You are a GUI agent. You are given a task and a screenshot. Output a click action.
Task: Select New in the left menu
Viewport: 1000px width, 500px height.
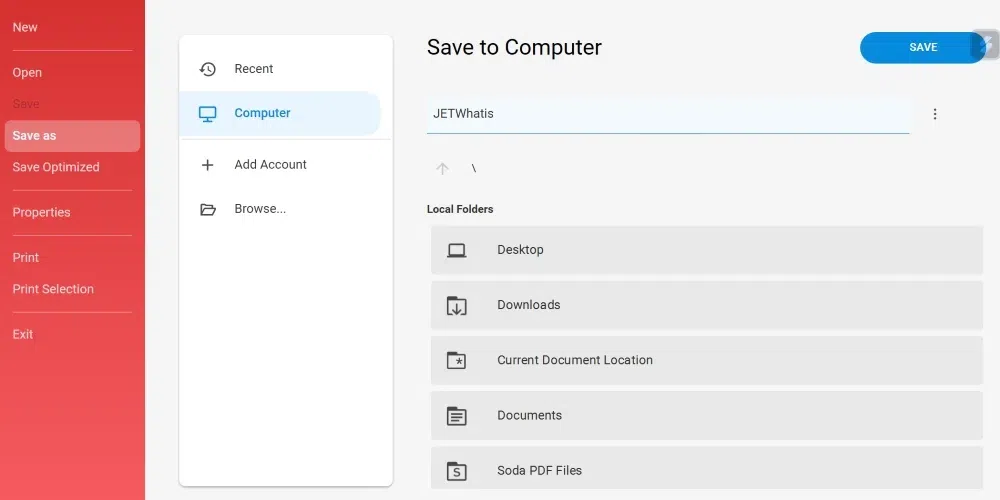[25, 27]
